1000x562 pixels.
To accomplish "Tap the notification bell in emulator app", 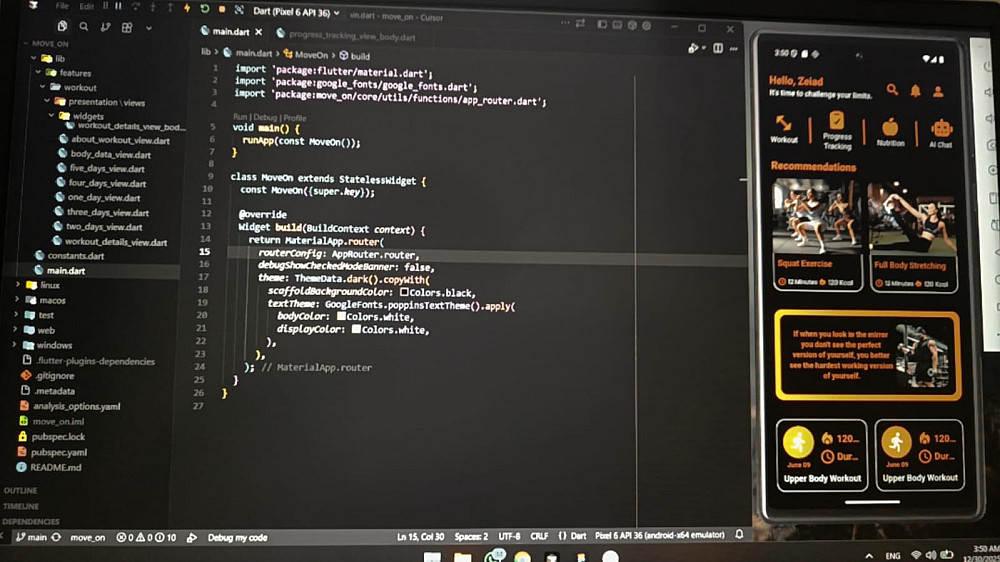I will [x=915, y=91].
